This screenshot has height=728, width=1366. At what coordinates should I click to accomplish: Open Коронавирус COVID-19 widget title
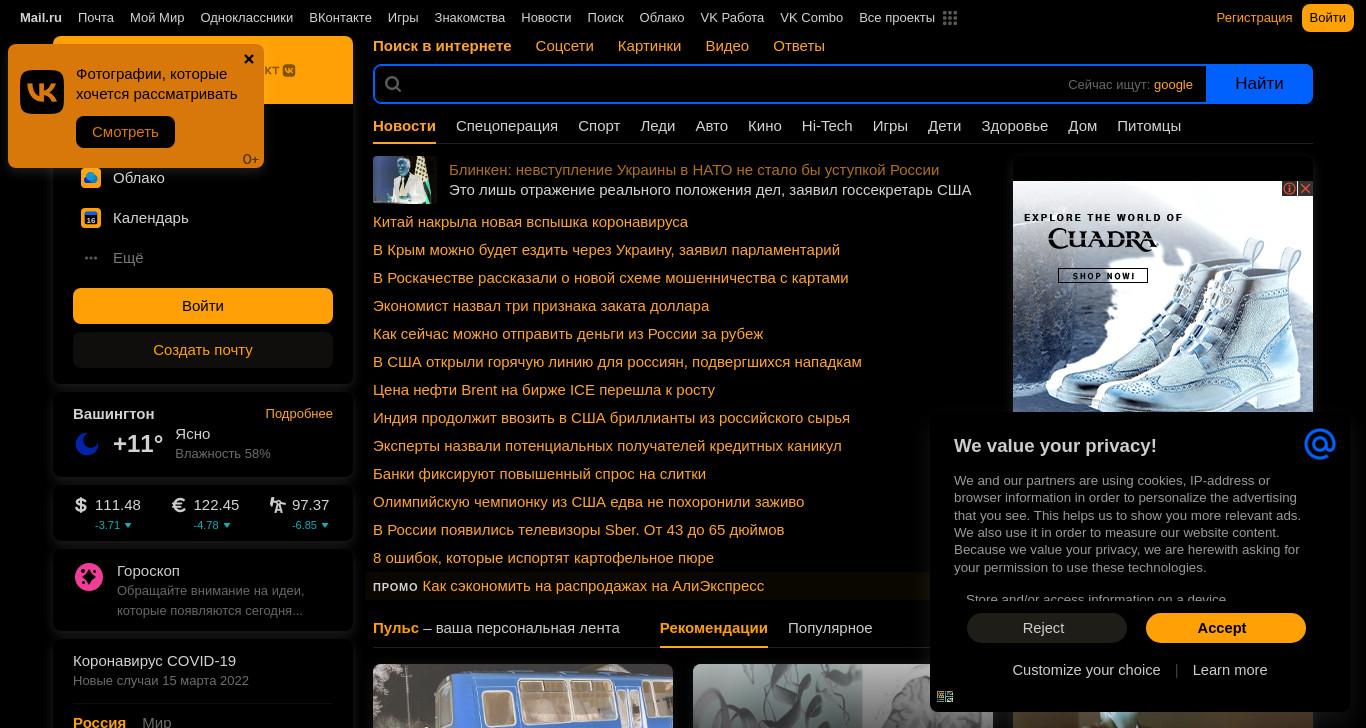click(154, 661)
